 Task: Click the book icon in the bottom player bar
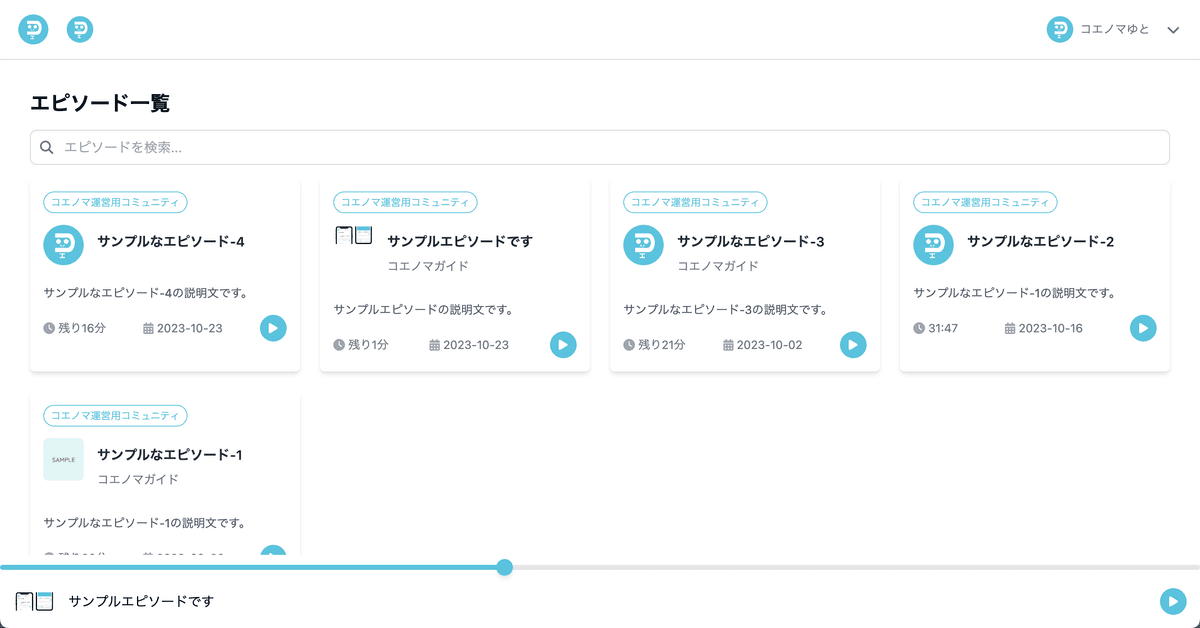[34, 601]
